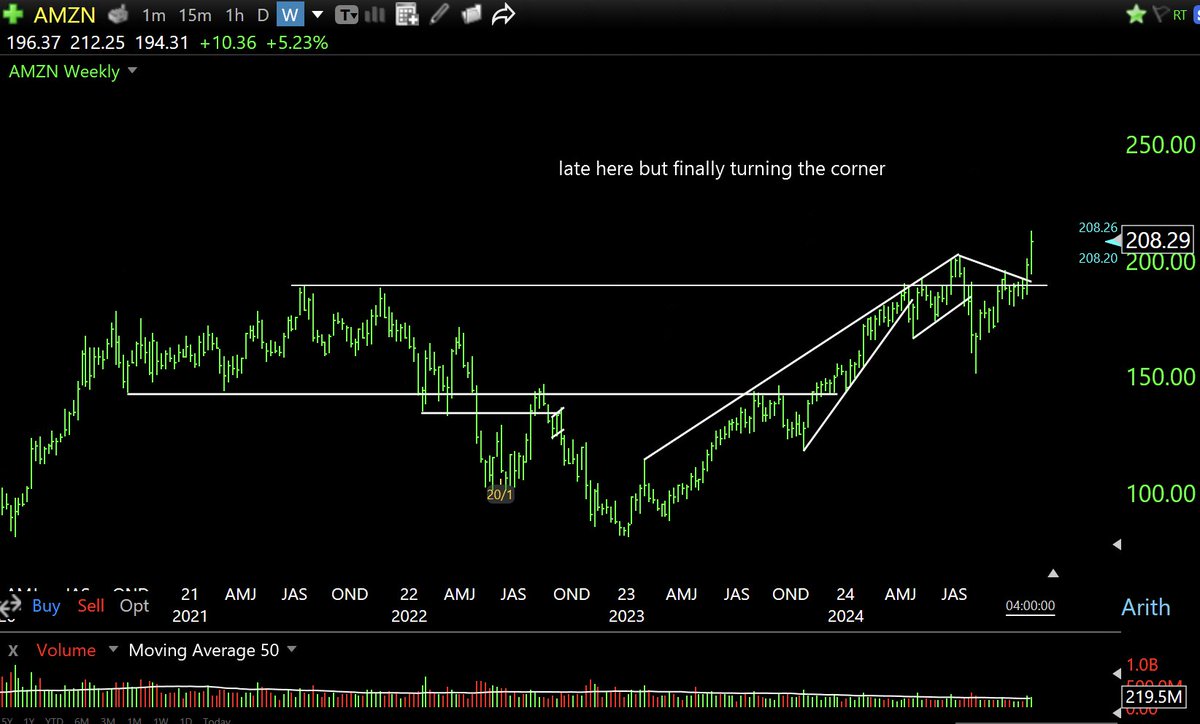The image size is (1200, 724).
Task: Click the 2022 year label on time axis
Action: [409, 616]
